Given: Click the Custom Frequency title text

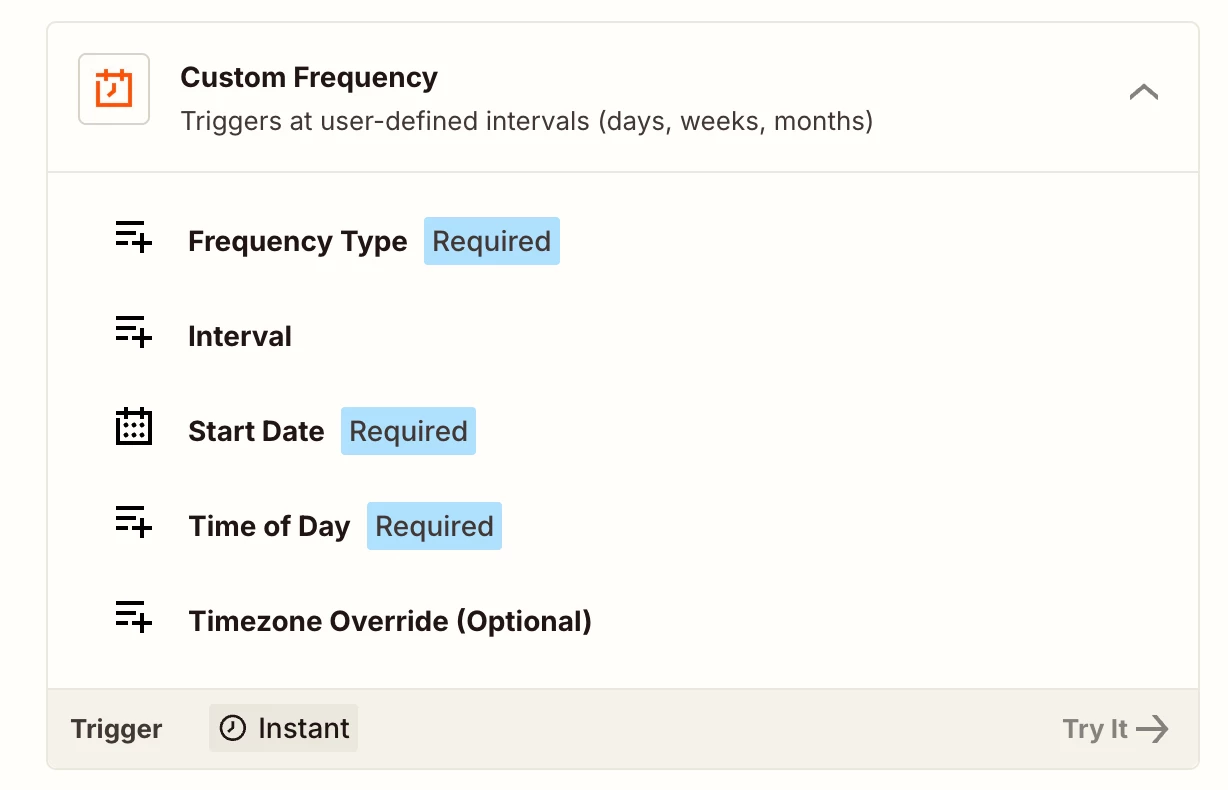Looking at the screenshot, I should click(x=309, y=78).
